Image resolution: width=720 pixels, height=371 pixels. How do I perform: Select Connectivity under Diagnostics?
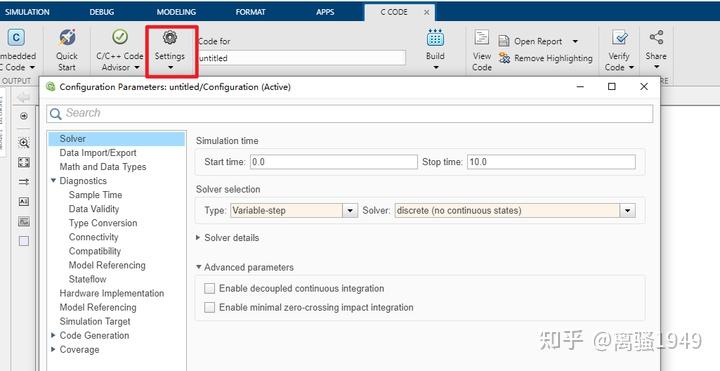click(94, 237)
